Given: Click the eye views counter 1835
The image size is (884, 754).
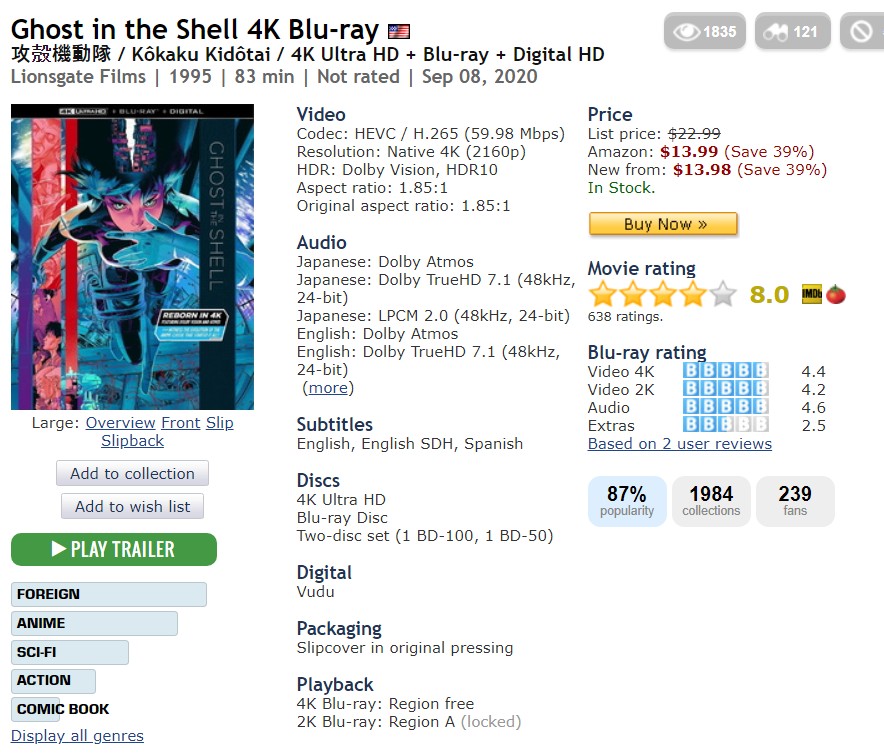Looking at the screenshot, I should pyautogui.click(x=705, y=31).
